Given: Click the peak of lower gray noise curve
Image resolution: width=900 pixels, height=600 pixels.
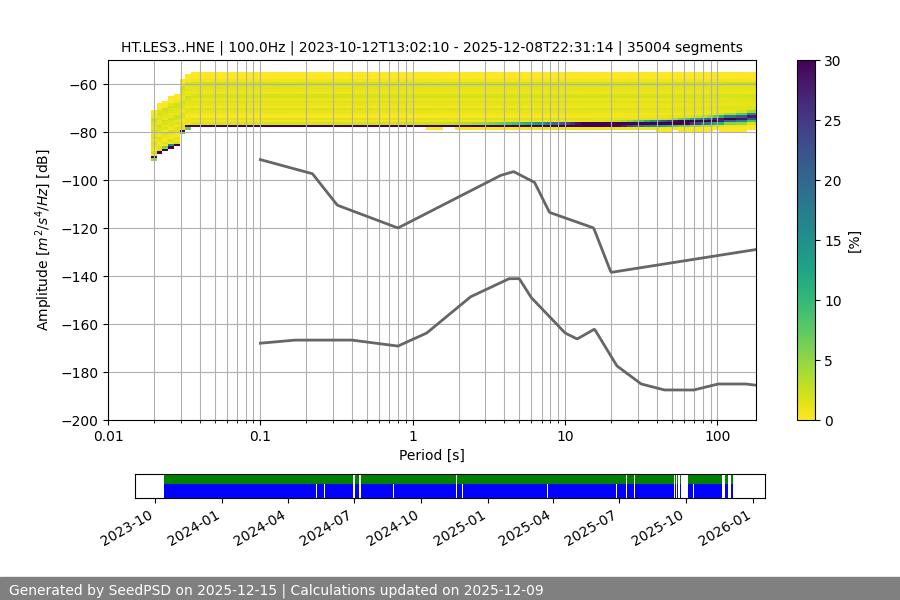Looking at the screenshot, I should (x=514, y=278).
